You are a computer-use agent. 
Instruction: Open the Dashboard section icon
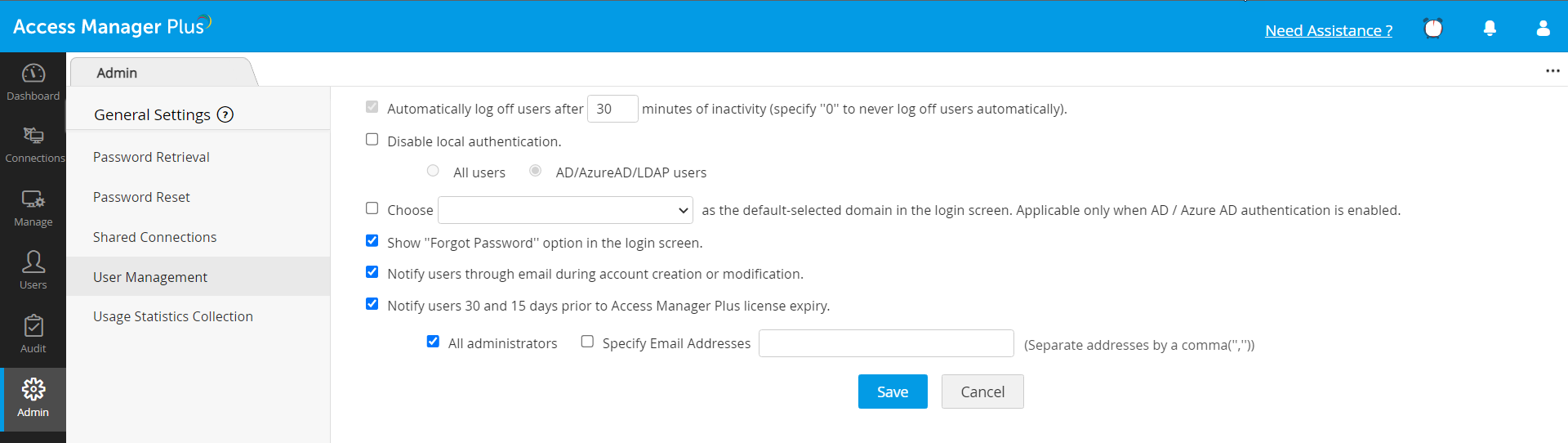(33, 74)
